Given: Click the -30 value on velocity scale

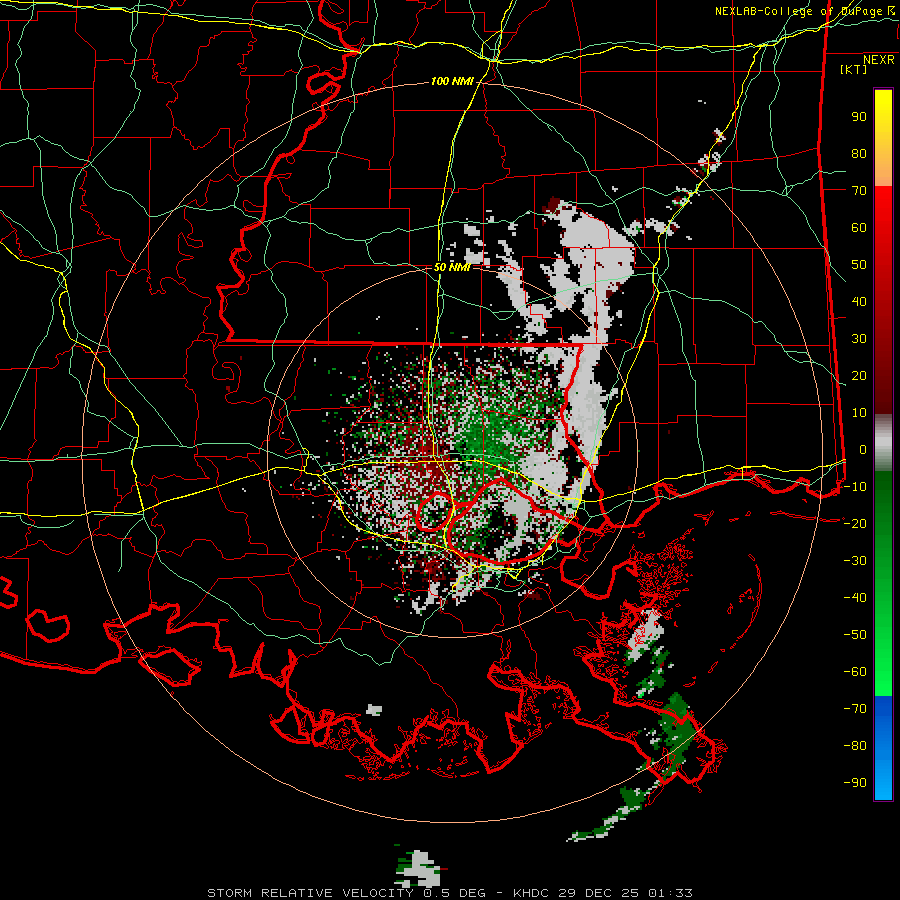Looking at the screenshot, I should (x=855, y=561).
